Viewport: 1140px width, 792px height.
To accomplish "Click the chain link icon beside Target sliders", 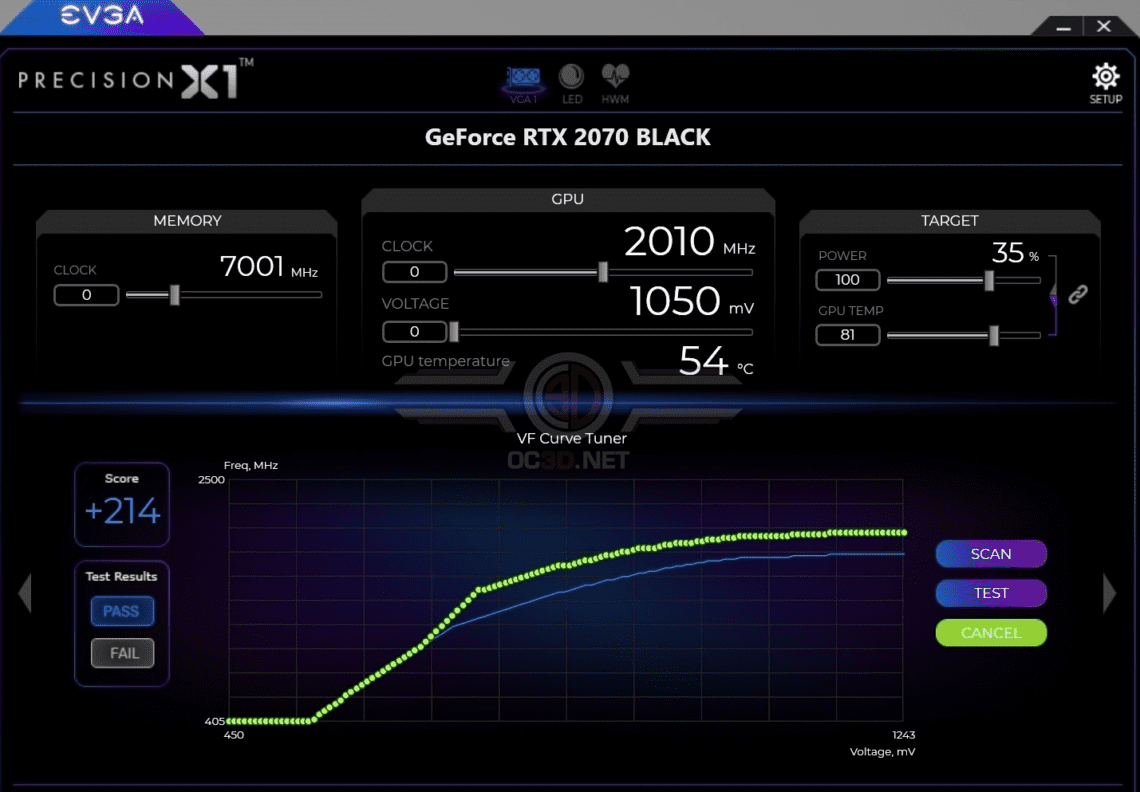I will (1078, 294).
